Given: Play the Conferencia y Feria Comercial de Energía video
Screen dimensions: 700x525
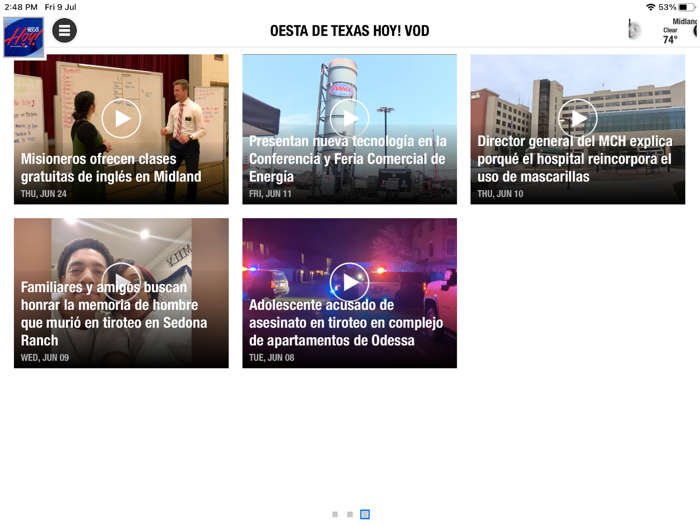Looking at the screenshot, I should click(350, 118).
